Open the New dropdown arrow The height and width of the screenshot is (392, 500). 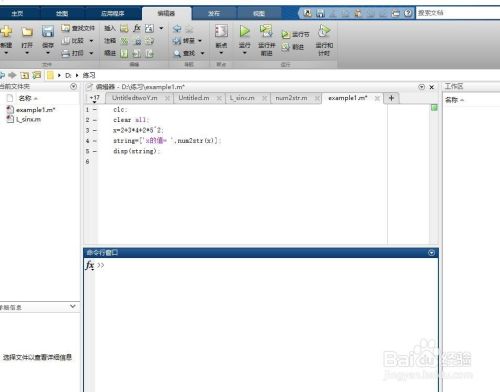point(6,53)
